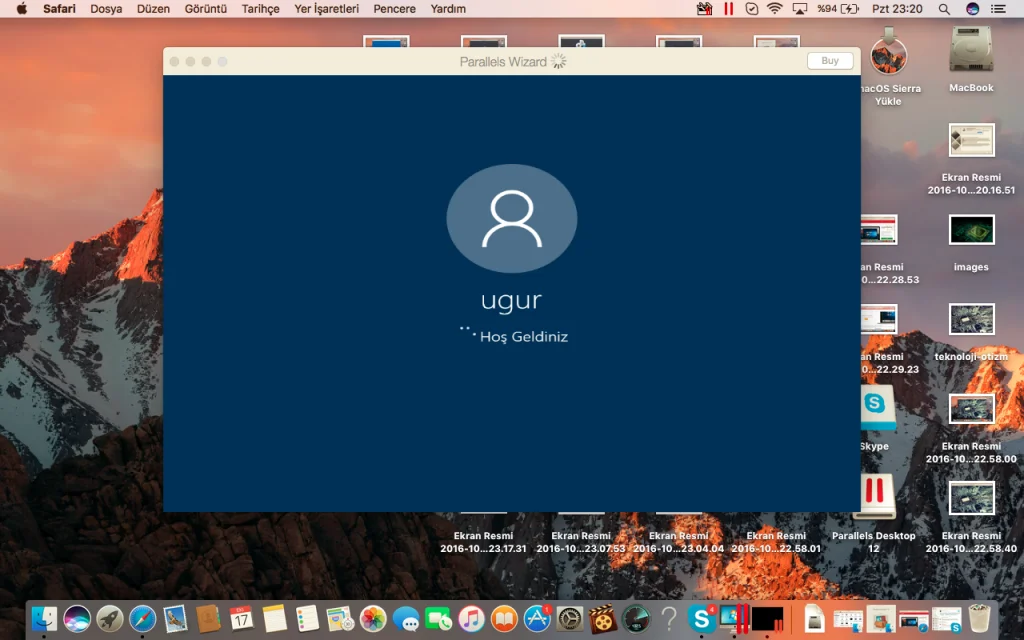The height and width of the screenshot is (640, 1024).
Task: Open the Trash in the Dock
Action: coord(977,619)
